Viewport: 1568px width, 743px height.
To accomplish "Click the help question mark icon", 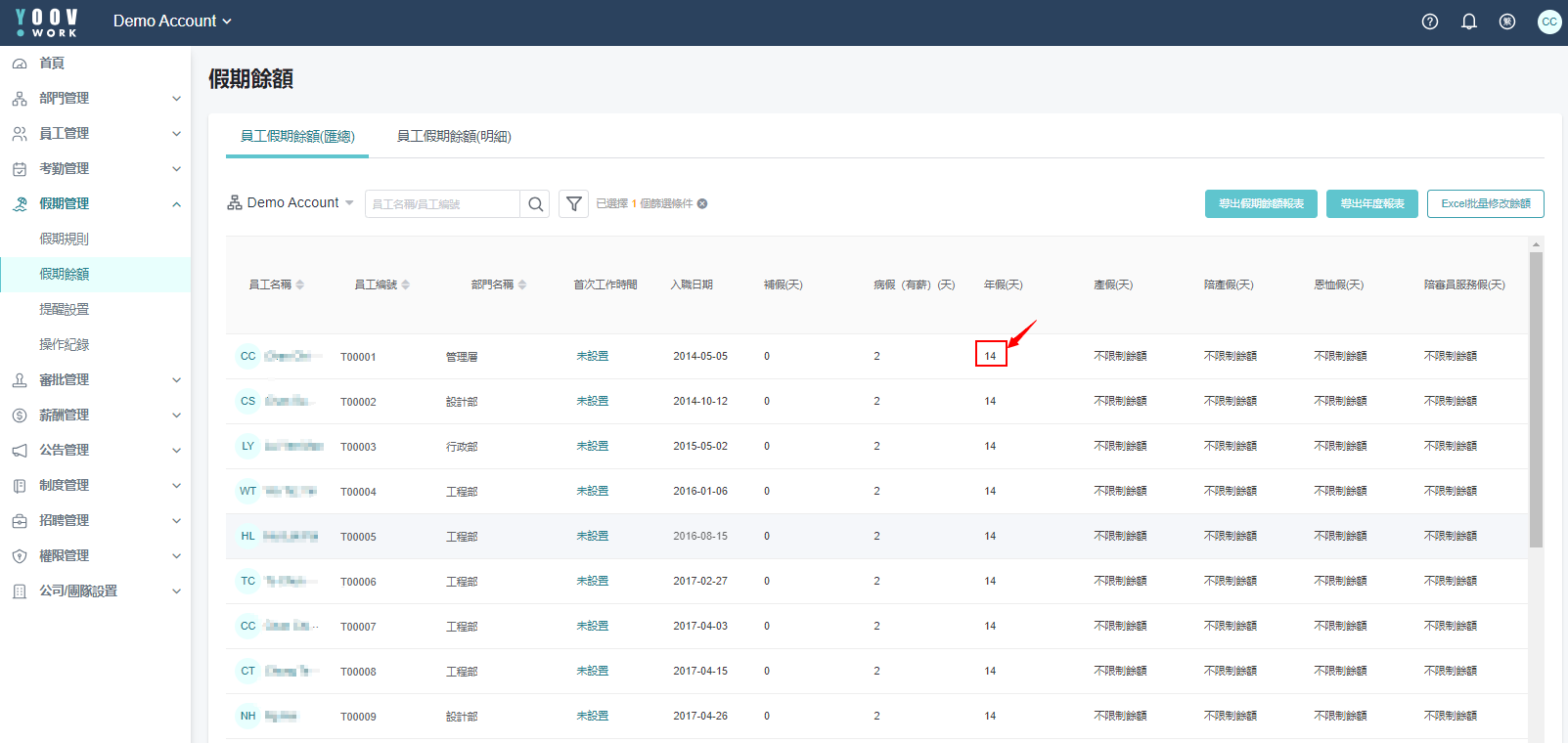I will [x=1429, y=22].
